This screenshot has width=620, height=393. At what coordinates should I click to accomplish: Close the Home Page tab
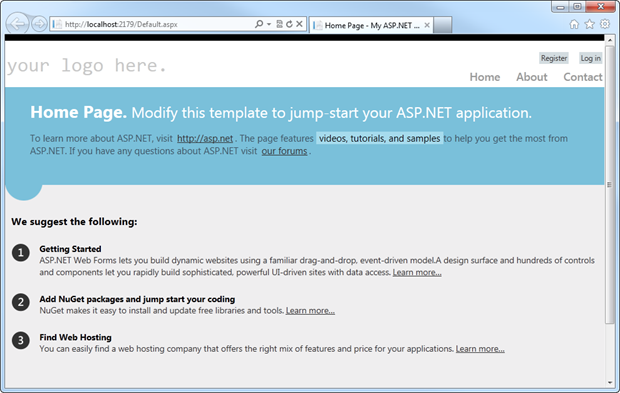[427, 25]
